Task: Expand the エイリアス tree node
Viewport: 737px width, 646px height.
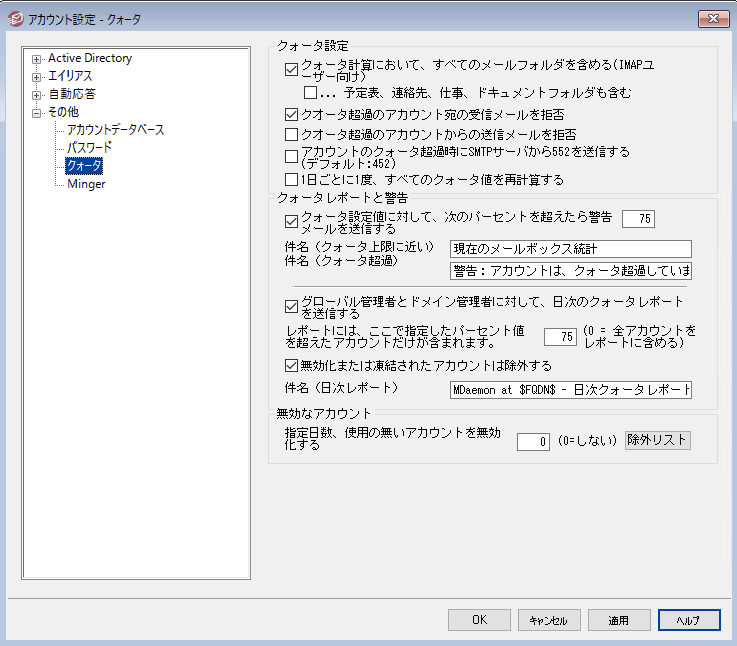Action: pyautogui.click(x=37, y=77)
